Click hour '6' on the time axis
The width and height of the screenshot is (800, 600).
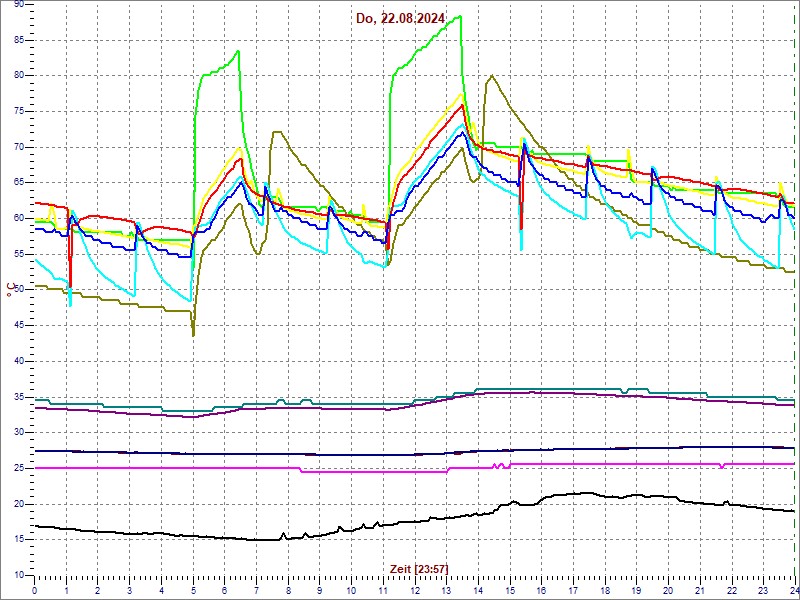click(224, 590)
